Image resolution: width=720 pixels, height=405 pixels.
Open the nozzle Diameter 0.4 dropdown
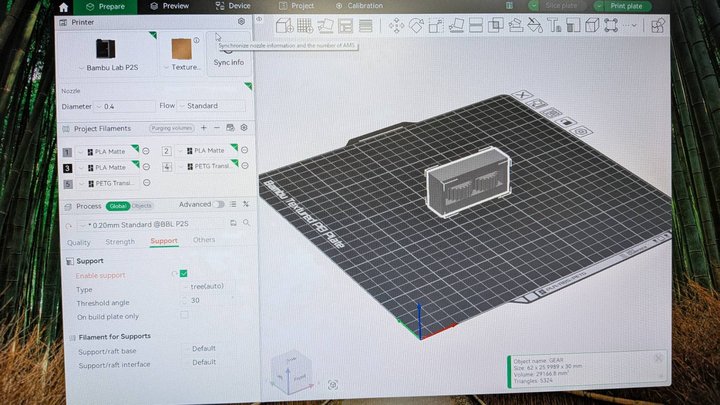(124, 107)
